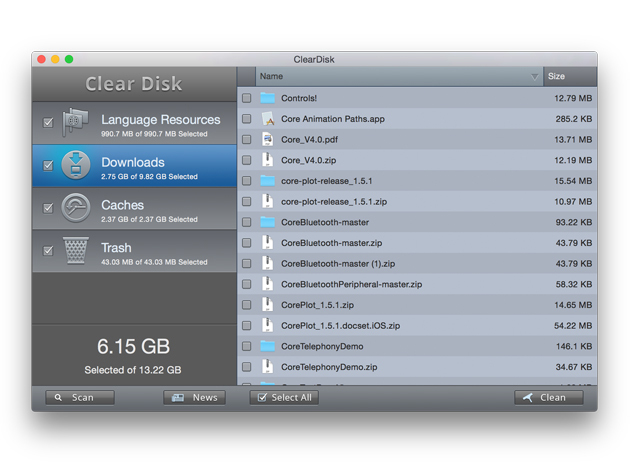Click the Caches gauge icon
The height and width of the screenshot is (473, 630).
pos(76,208)
